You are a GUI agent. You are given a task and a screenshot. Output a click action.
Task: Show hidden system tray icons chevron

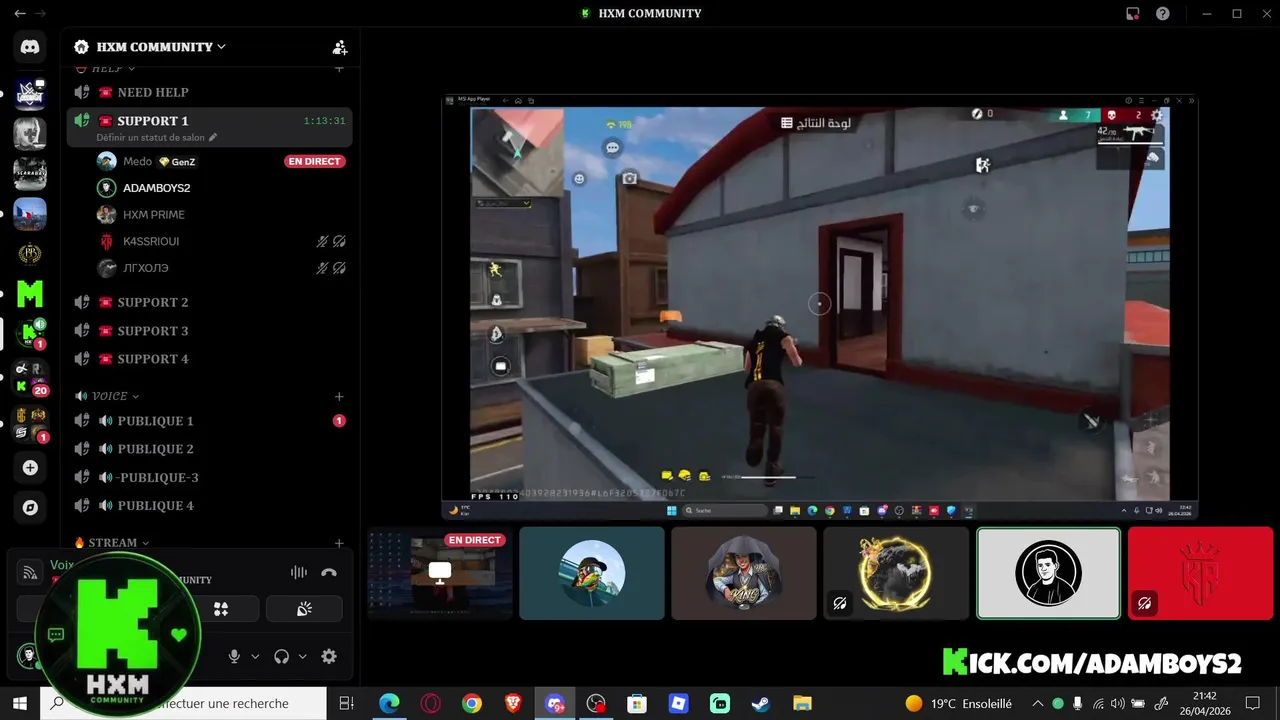coord(1037,703)
